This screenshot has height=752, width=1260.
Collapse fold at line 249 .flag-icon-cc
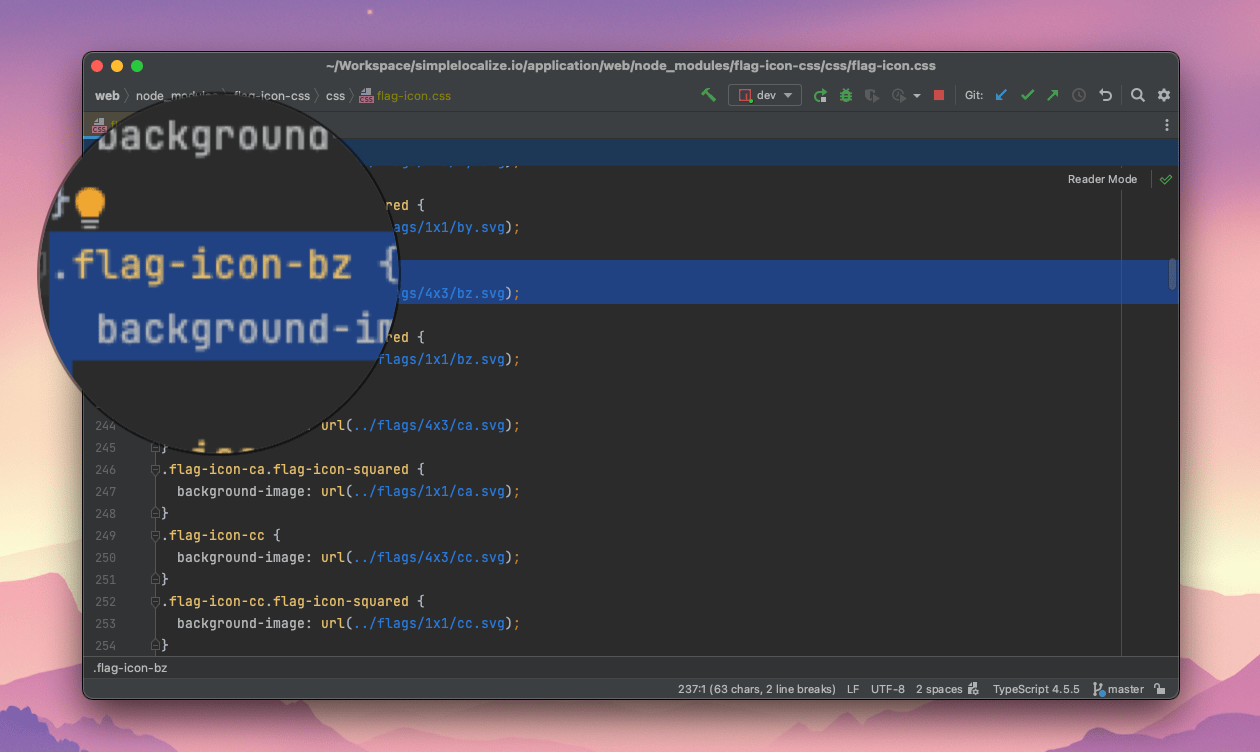pos(155,535)
